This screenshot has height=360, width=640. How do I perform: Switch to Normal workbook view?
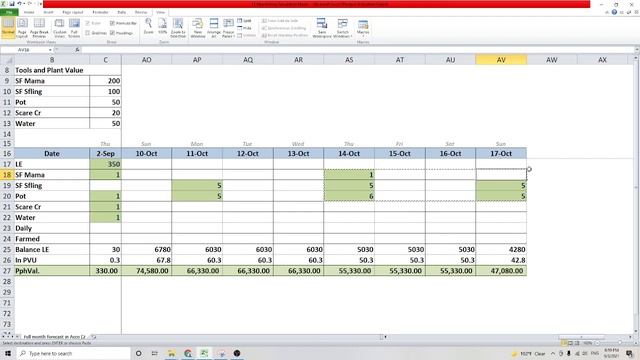(8, 28)
